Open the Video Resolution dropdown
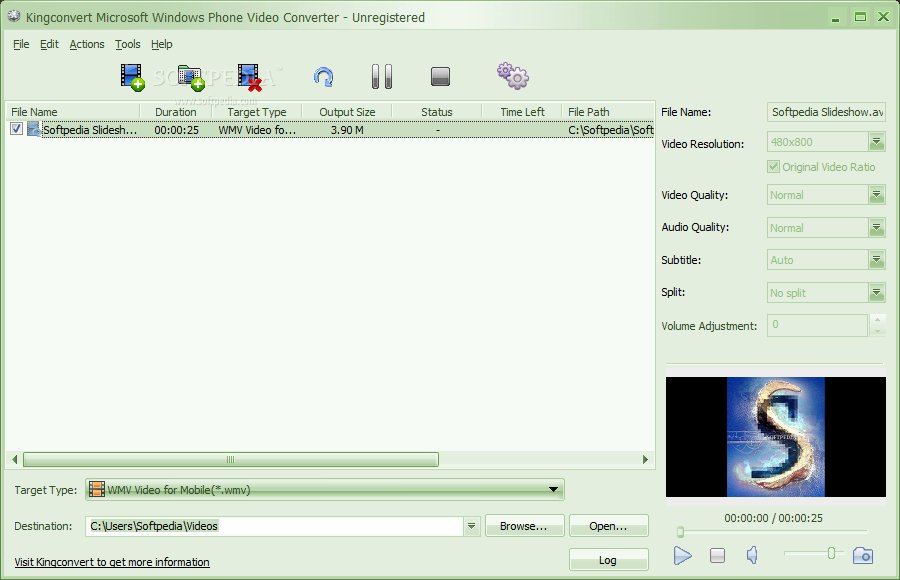The width and height of the screenshot is (900, 580). [876, 142]
